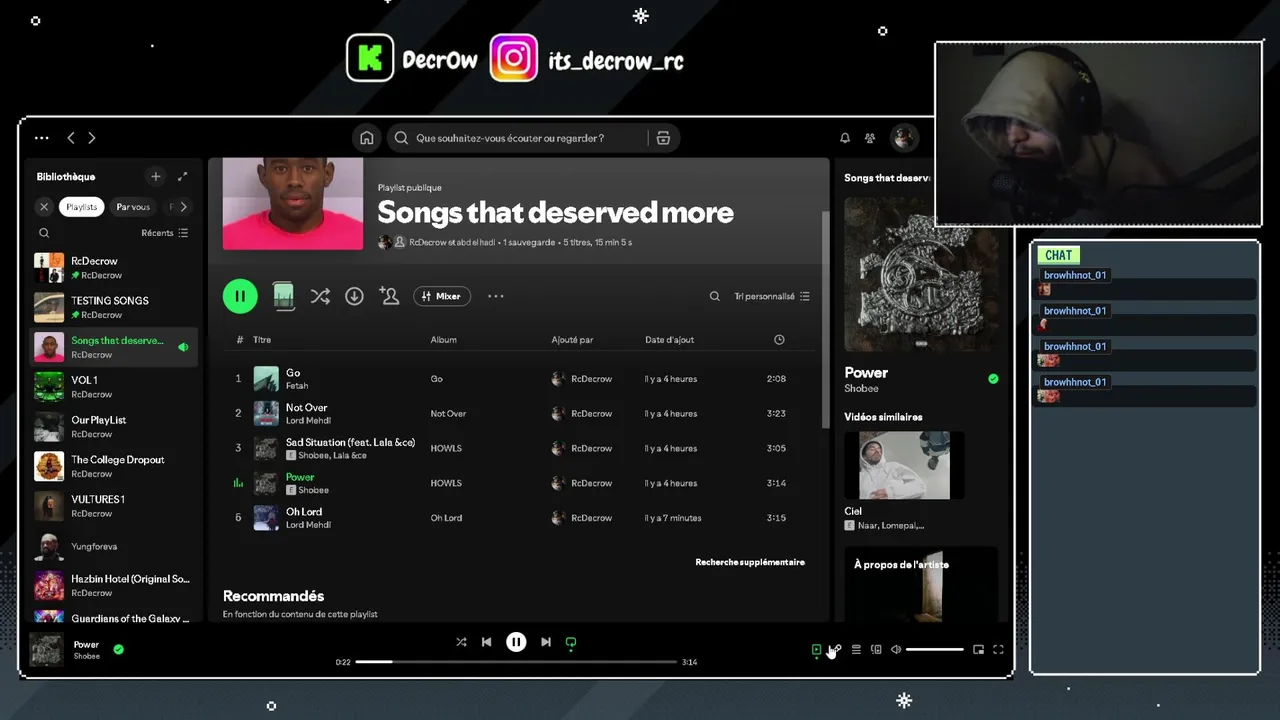The image size is (1280, 720).
Task: Expand the library panel to full view
Action: 182,176
